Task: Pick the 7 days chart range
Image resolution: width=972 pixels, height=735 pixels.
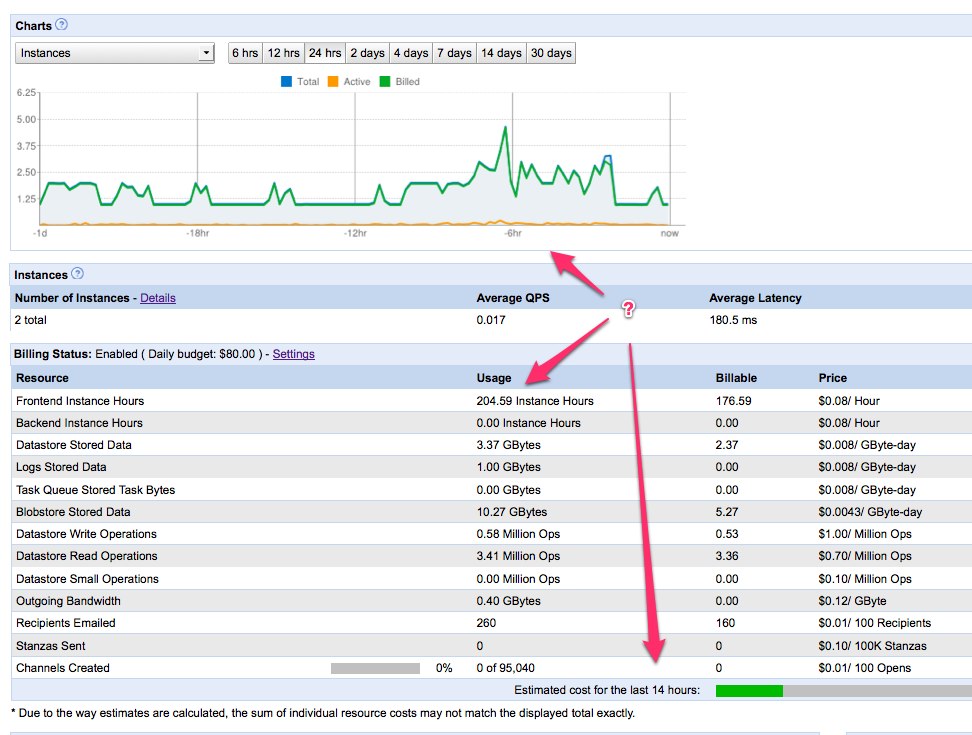Action: 454,53
